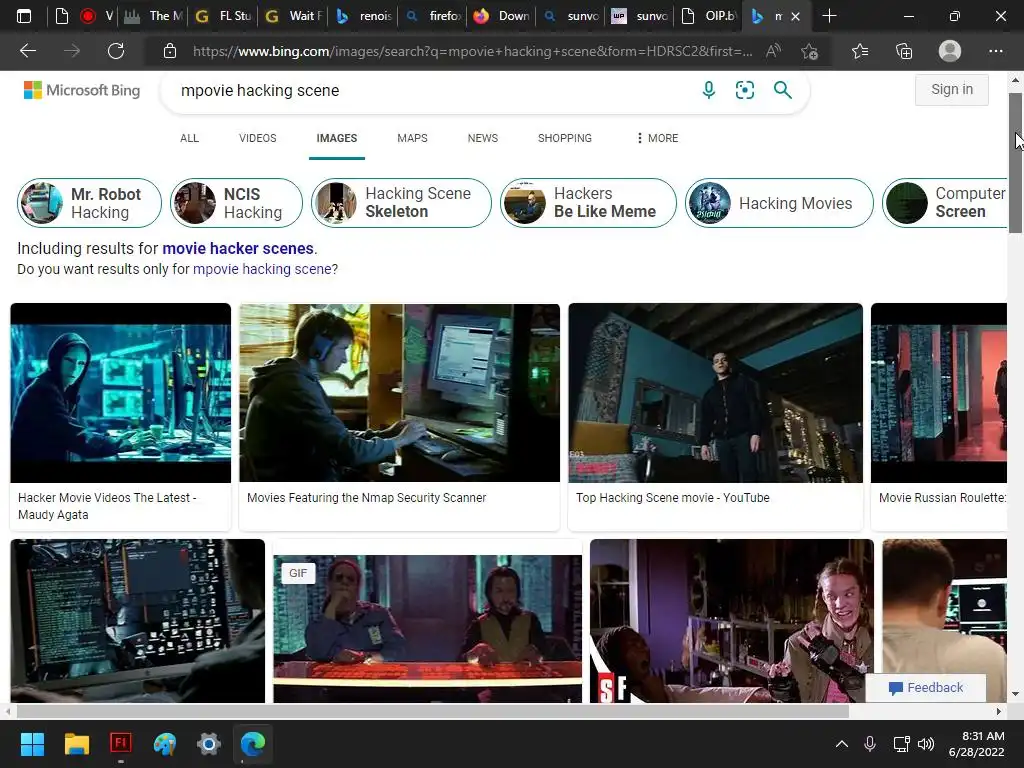Select the Mr. Robot Hacking suggestion chip
1024x768 pixels.
click(x=89, y=203)
